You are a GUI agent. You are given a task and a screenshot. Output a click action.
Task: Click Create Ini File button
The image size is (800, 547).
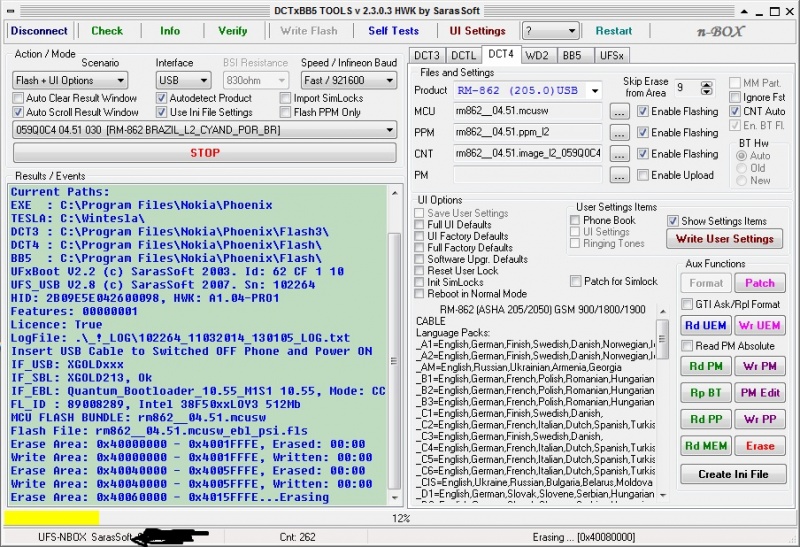(733, 474)
